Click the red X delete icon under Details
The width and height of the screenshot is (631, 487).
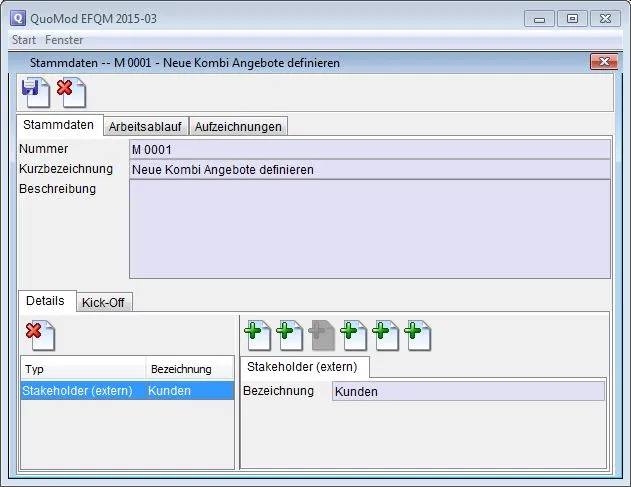[x=39, y=334]
